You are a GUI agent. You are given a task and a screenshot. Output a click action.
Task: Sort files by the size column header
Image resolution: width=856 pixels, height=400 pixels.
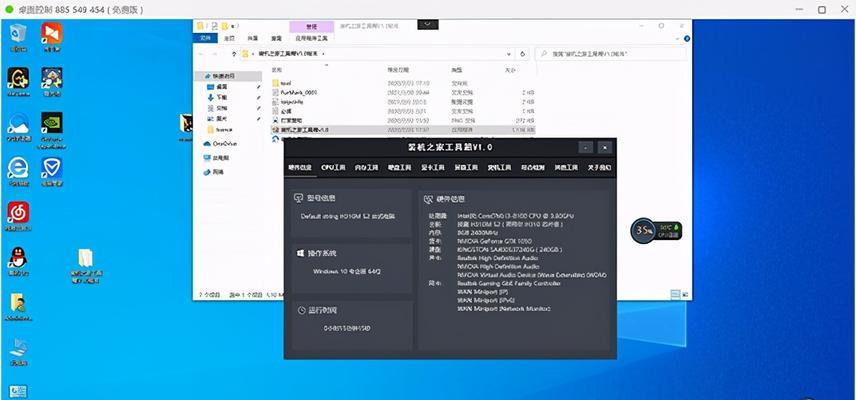(509, 70)
